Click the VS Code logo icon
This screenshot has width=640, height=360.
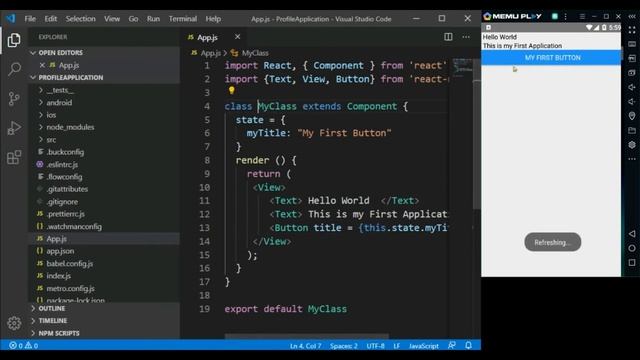[10, 18]
